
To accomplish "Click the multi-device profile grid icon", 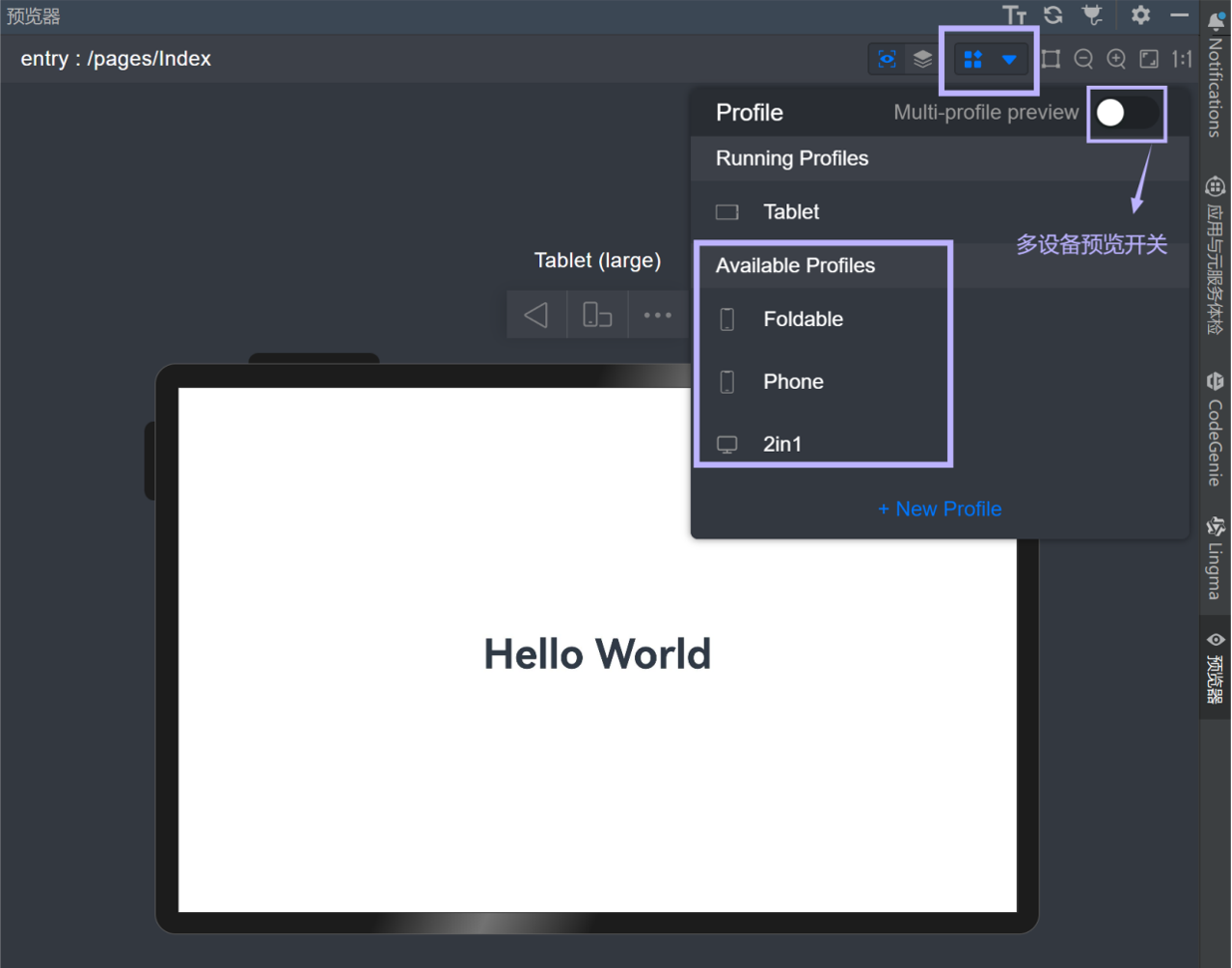I will 973,60.
